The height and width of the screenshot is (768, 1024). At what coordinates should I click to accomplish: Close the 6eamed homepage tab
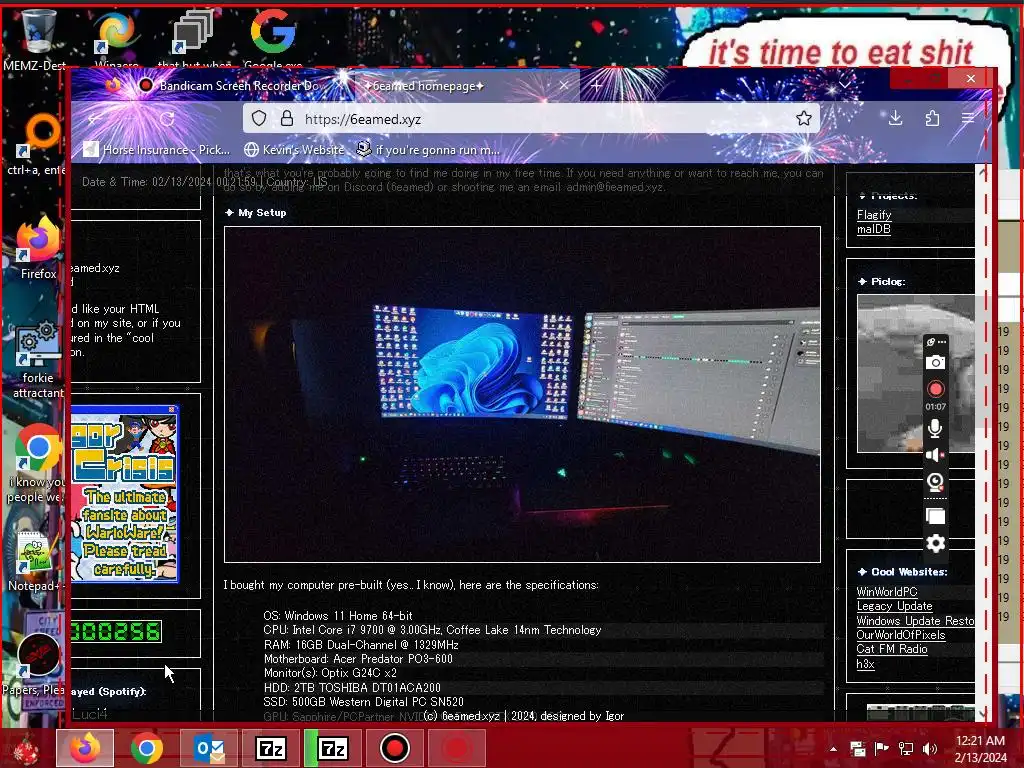coord(564,86)
